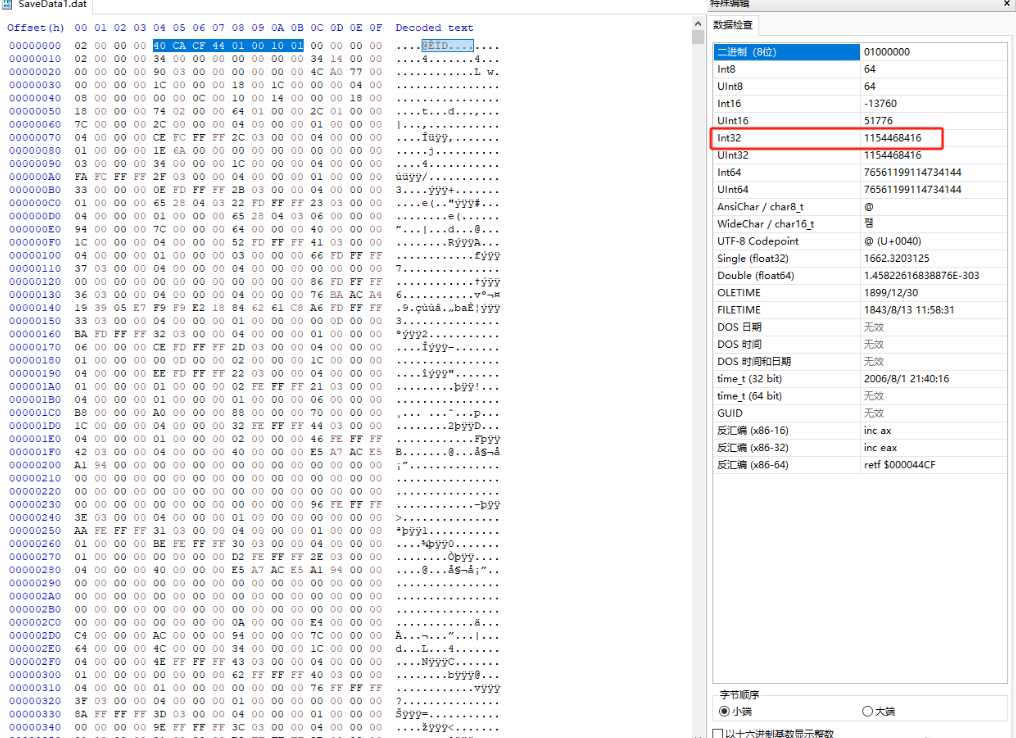Click the UInt16 value 51776
The image size is (1016, 738).
(x=878, y=121)
